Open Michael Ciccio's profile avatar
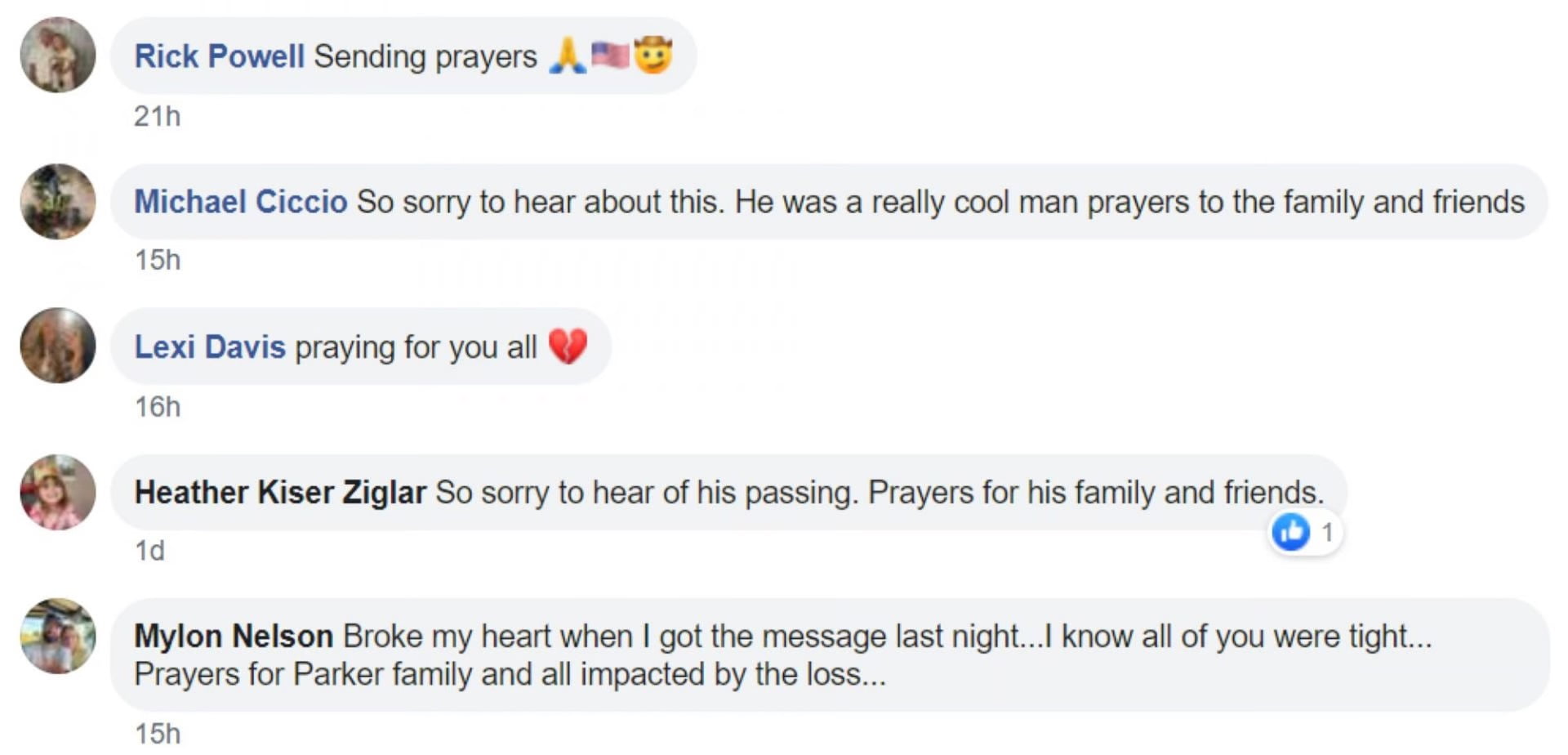Screen dimensions: 1568x755 [x=58, y=201]
